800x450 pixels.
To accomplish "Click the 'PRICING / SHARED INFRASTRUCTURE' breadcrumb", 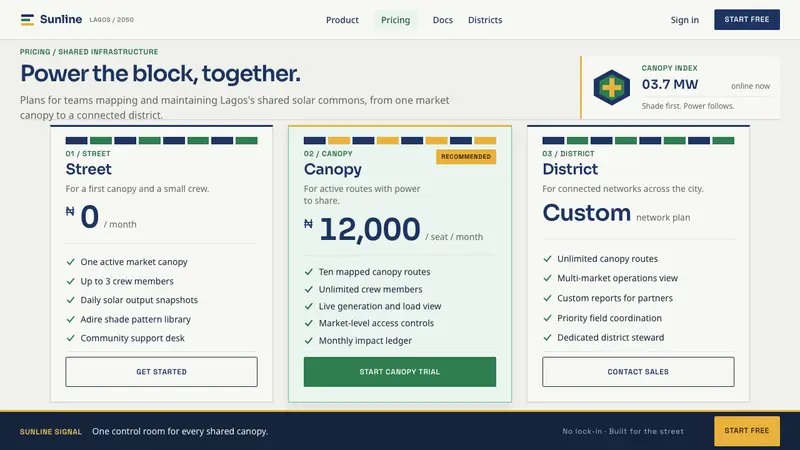I will [89, 52].
